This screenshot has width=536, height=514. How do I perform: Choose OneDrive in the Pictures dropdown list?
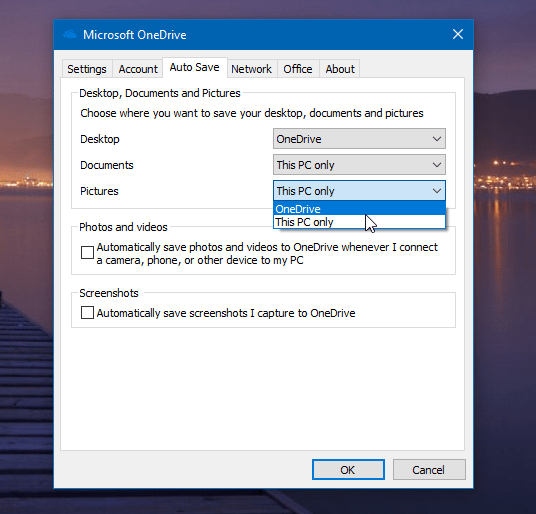359,208
